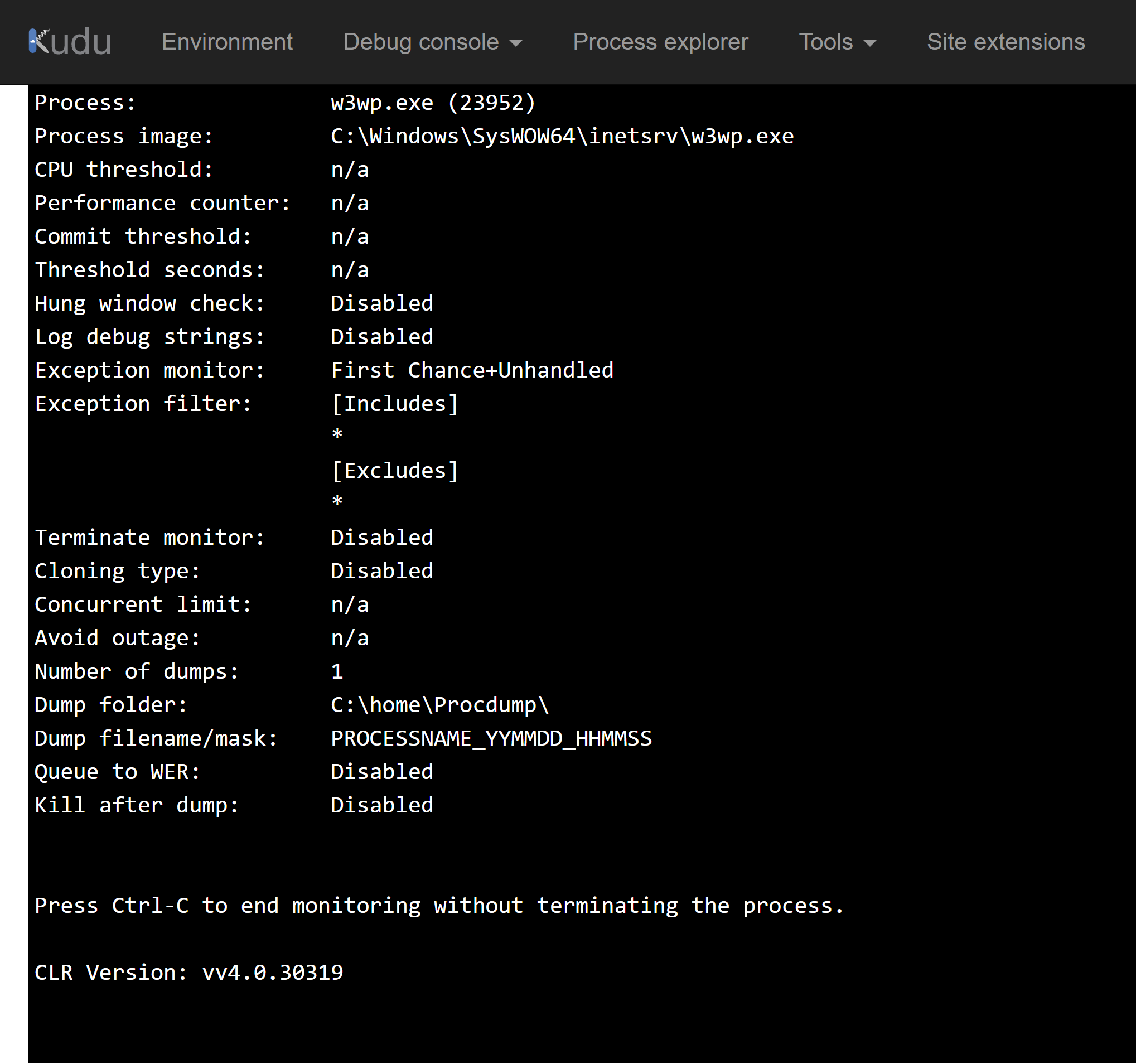Click the Queue to WER status text
This screenshot has height=1064, width=1136.
(x=381, y=771)
